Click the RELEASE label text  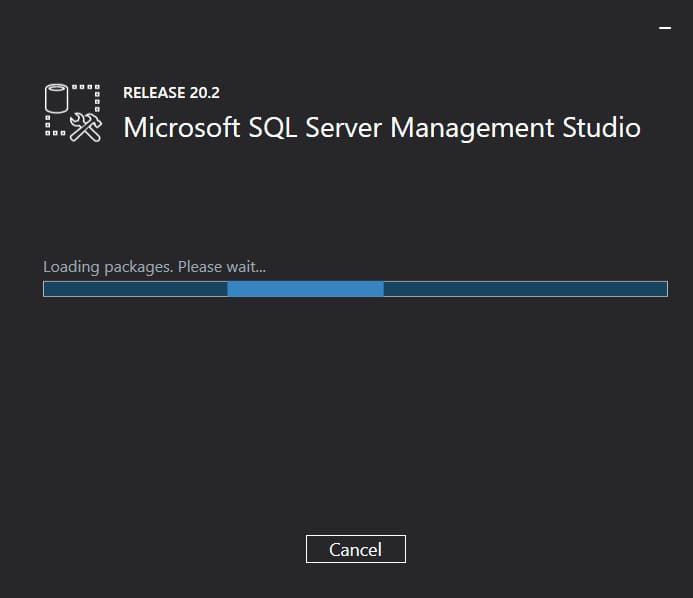(151, 93)
